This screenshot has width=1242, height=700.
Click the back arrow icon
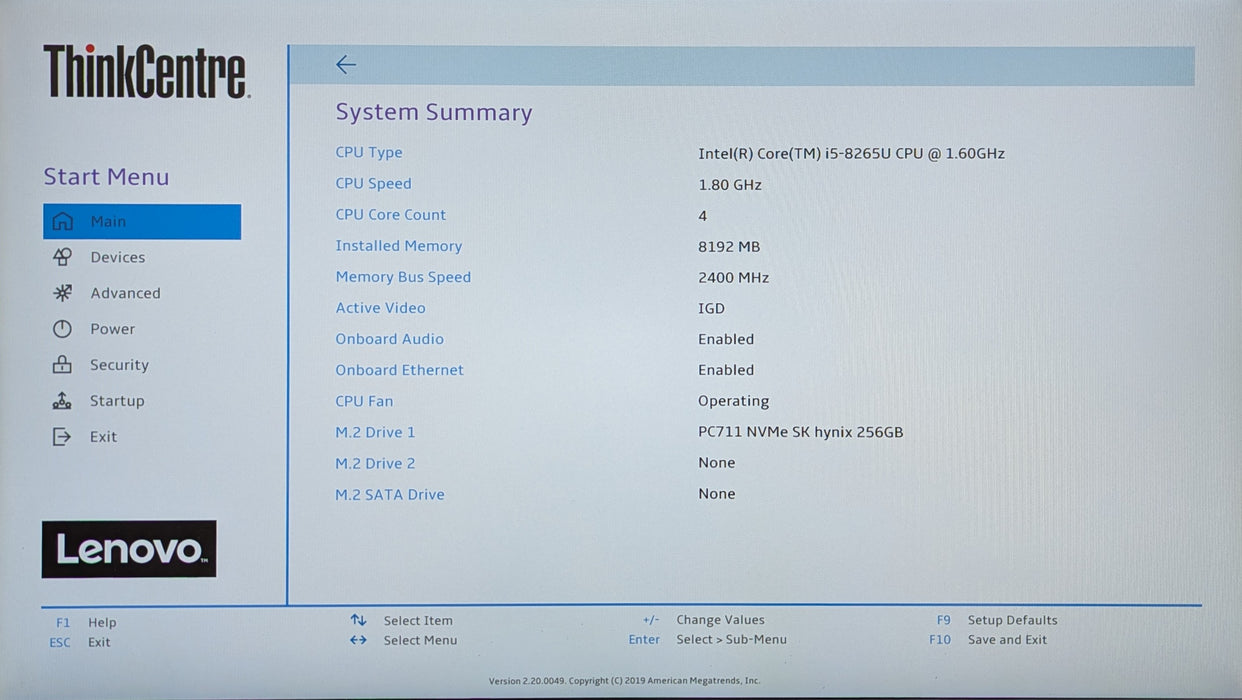click(346, 65)
